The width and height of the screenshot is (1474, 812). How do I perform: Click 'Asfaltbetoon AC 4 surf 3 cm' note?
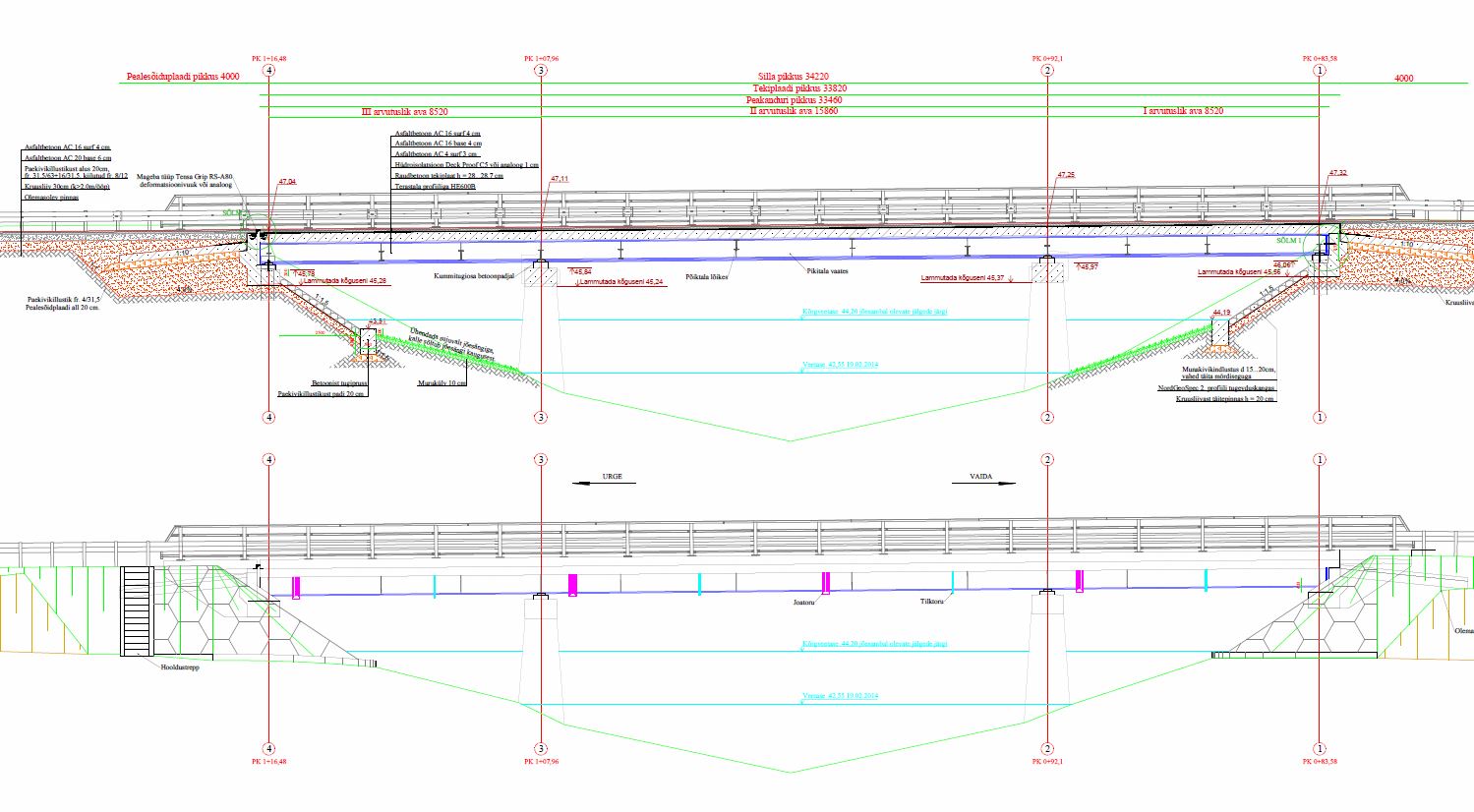(x=436, y=154)
